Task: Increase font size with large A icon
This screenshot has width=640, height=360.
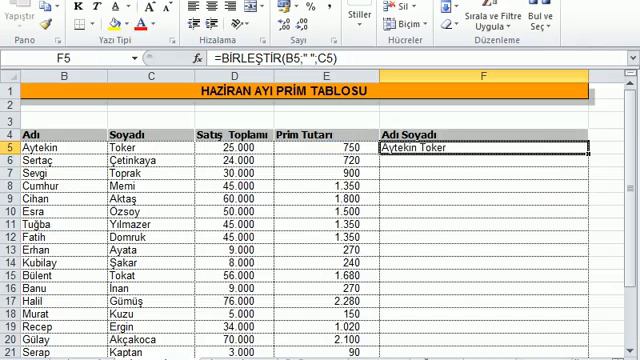Action: [x=149, y=7]
